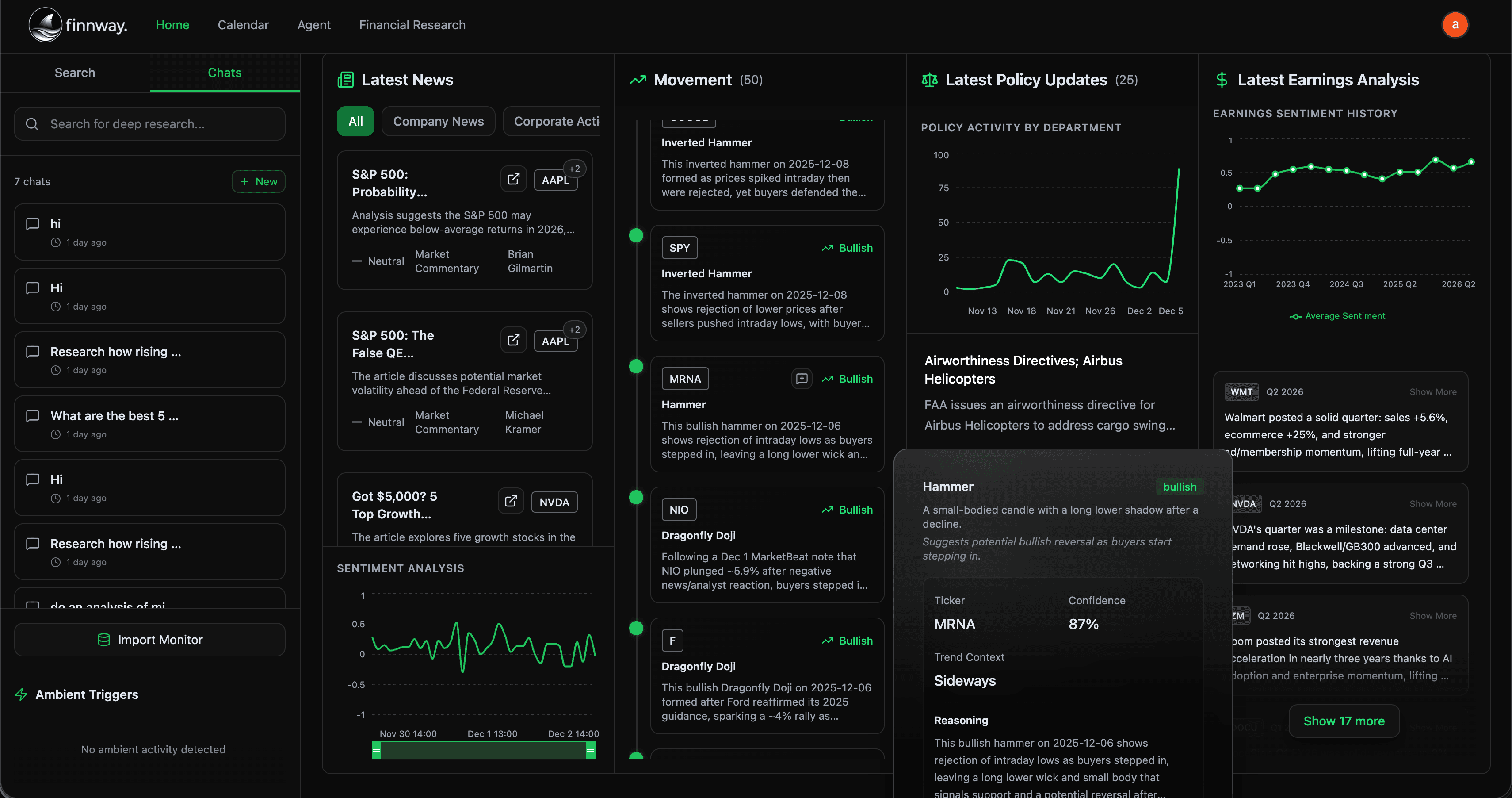
Task: Click the left handle of sentiment range slider
Action: [x=377, y=750]
